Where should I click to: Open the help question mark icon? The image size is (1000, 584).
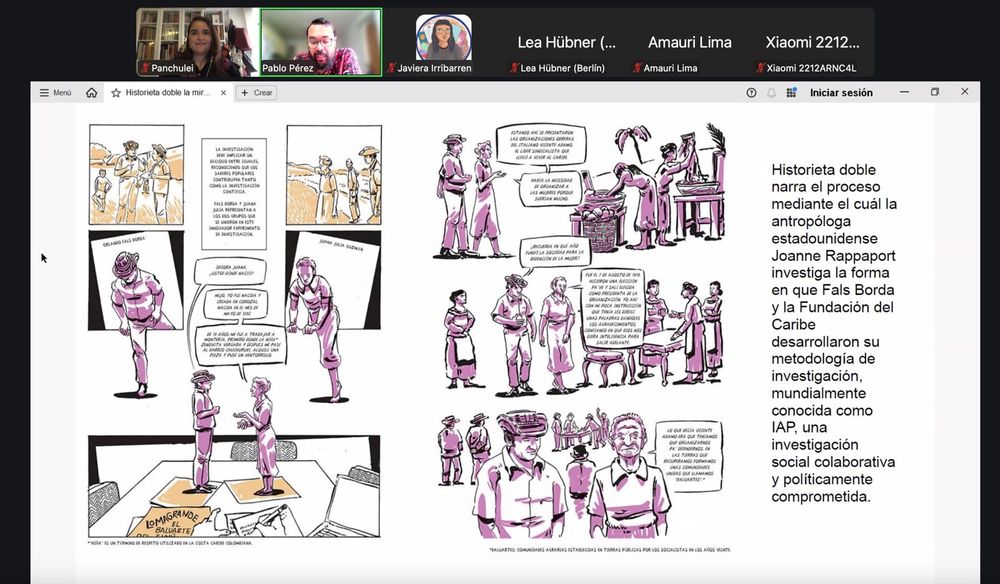pyautogui.click(x=751, y=92)
